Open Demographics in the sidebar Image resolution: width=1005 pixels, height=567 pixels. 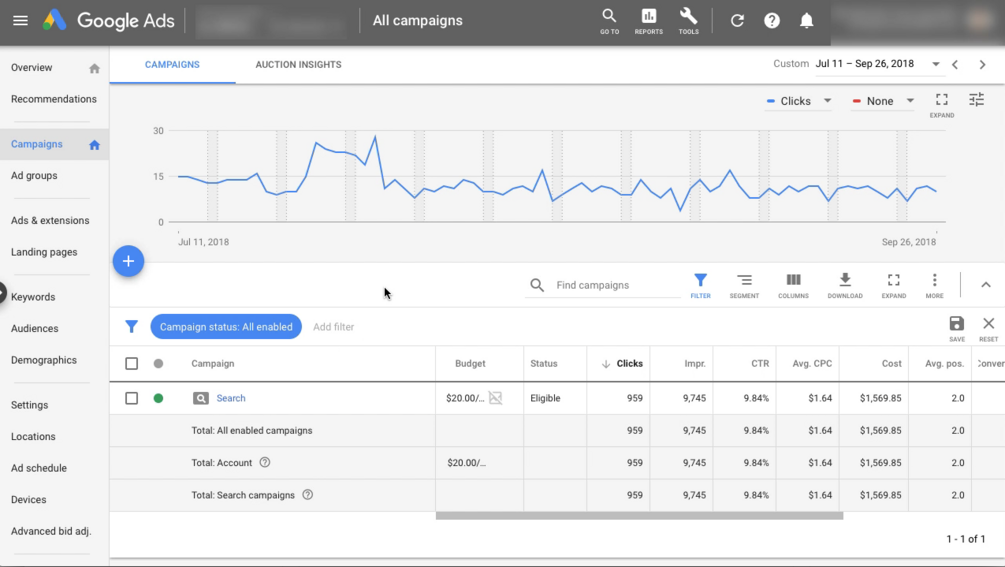tap(44, 359)
